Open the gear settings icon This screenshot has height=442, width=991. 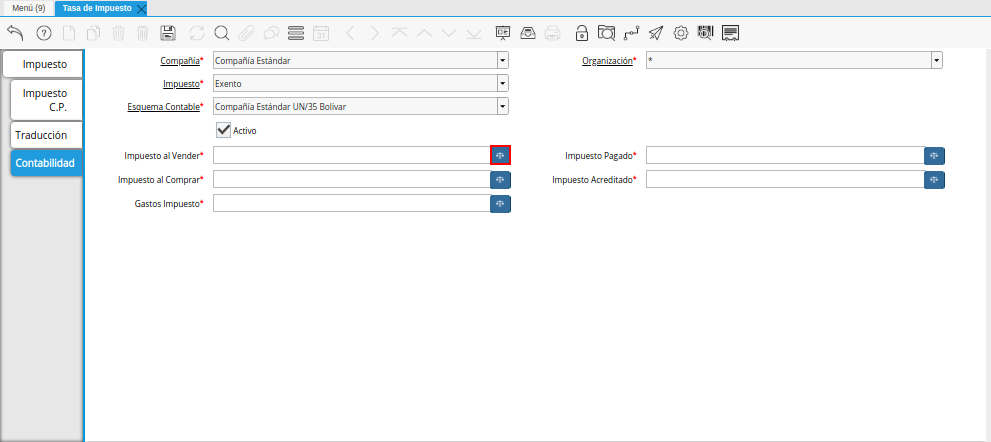click(680, 33)
